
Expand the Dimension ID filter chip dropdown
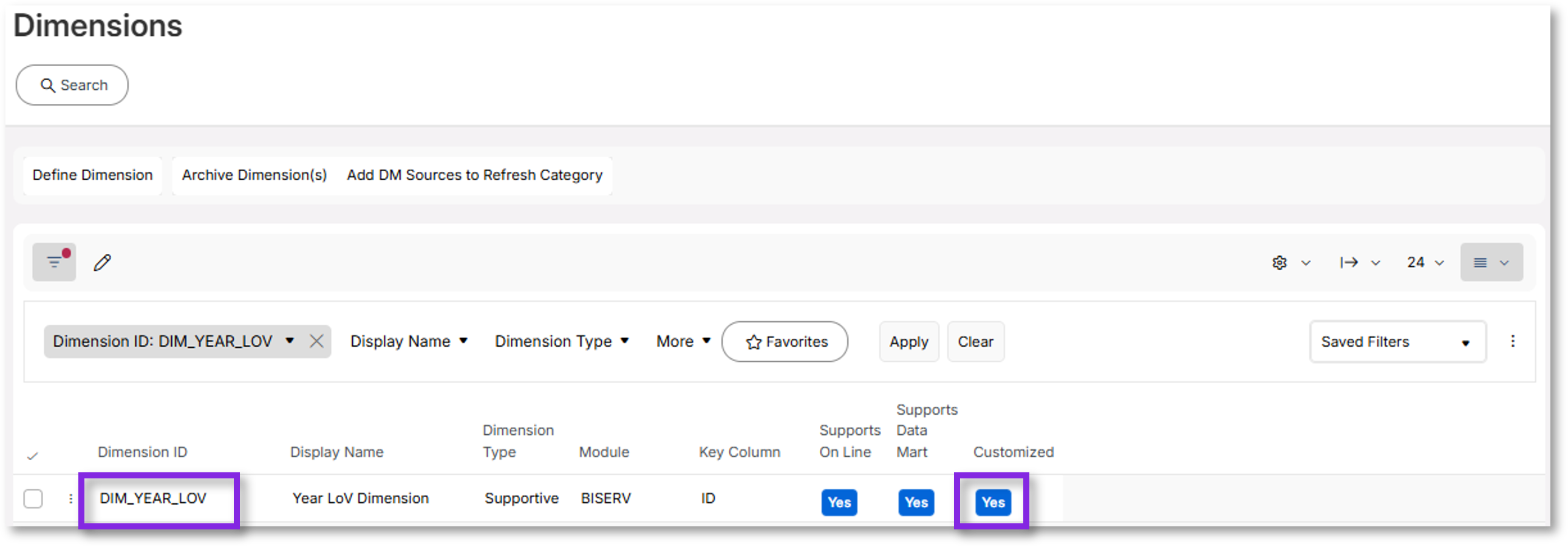click(x=290, y=341)
